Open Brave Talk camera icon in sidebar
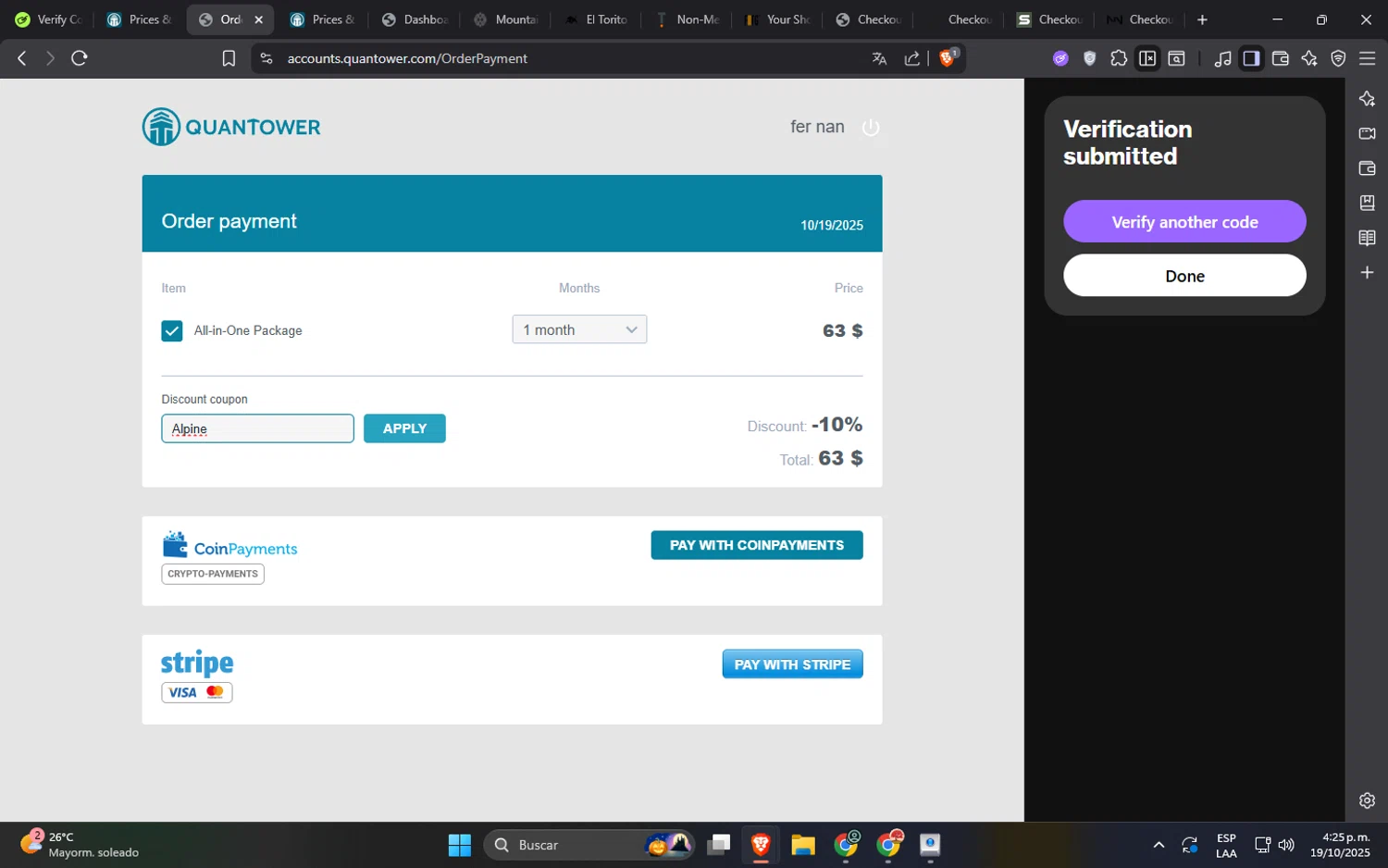 click(1367, 133)
